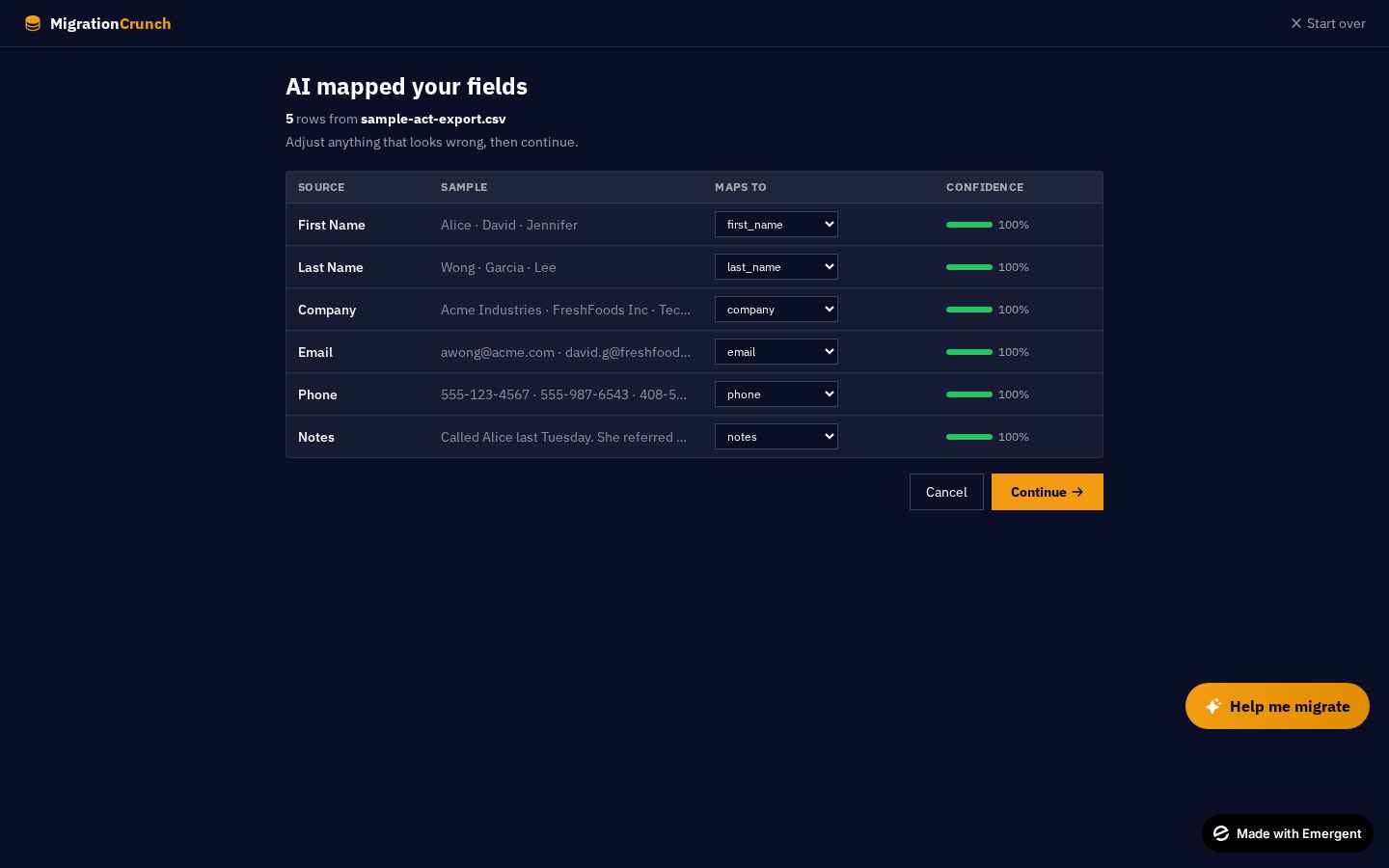Click the First Name confidence bar
This screenshot has height=868, width=1389.
coord(969,225)
